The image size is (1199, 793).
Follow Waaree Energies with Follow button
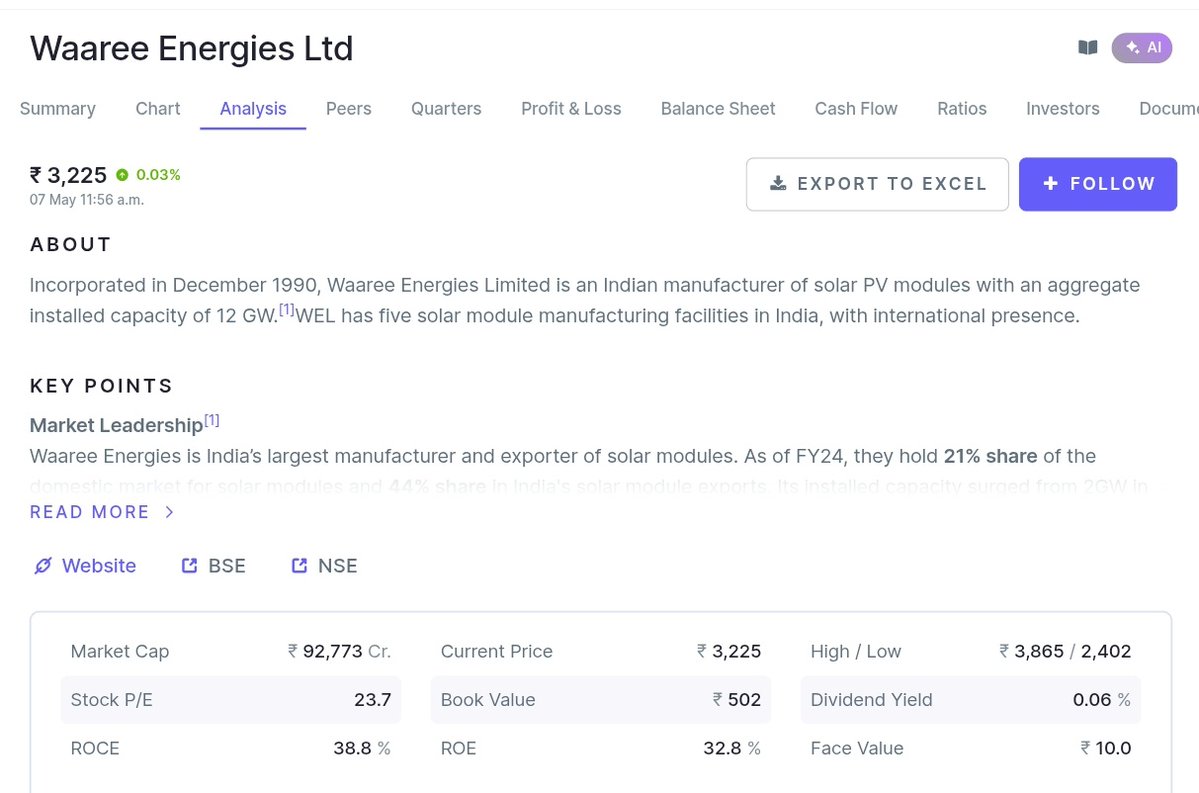click(x=1098, y=184)
